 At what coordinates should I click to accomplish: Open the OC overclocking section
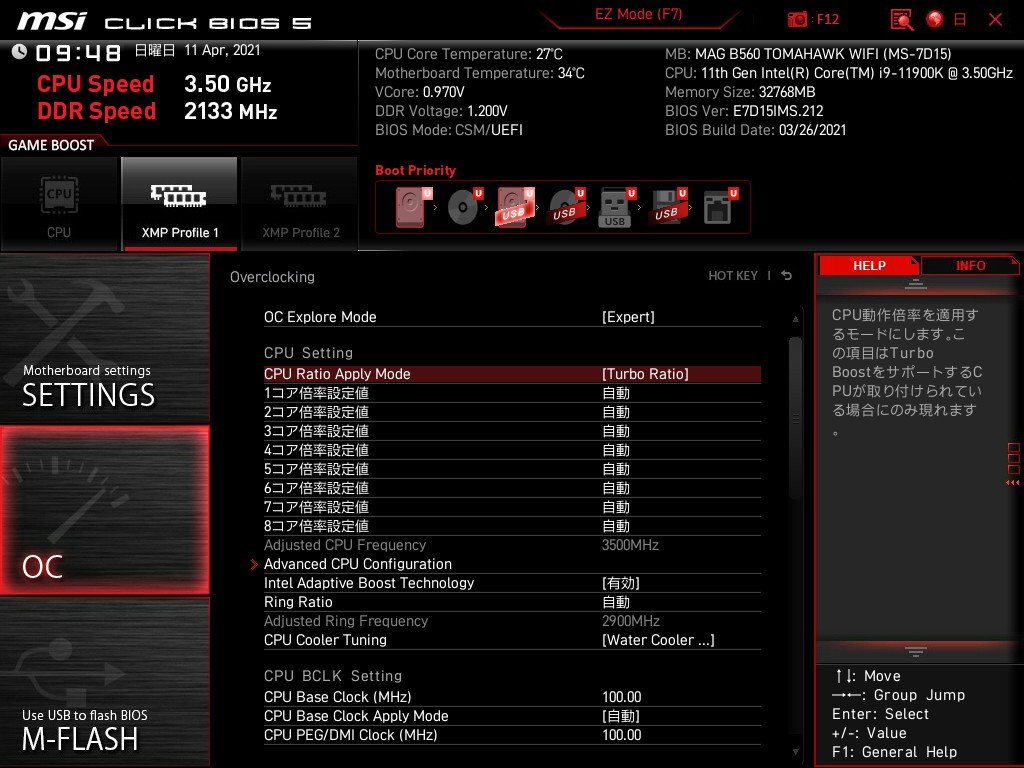[104, 510]
